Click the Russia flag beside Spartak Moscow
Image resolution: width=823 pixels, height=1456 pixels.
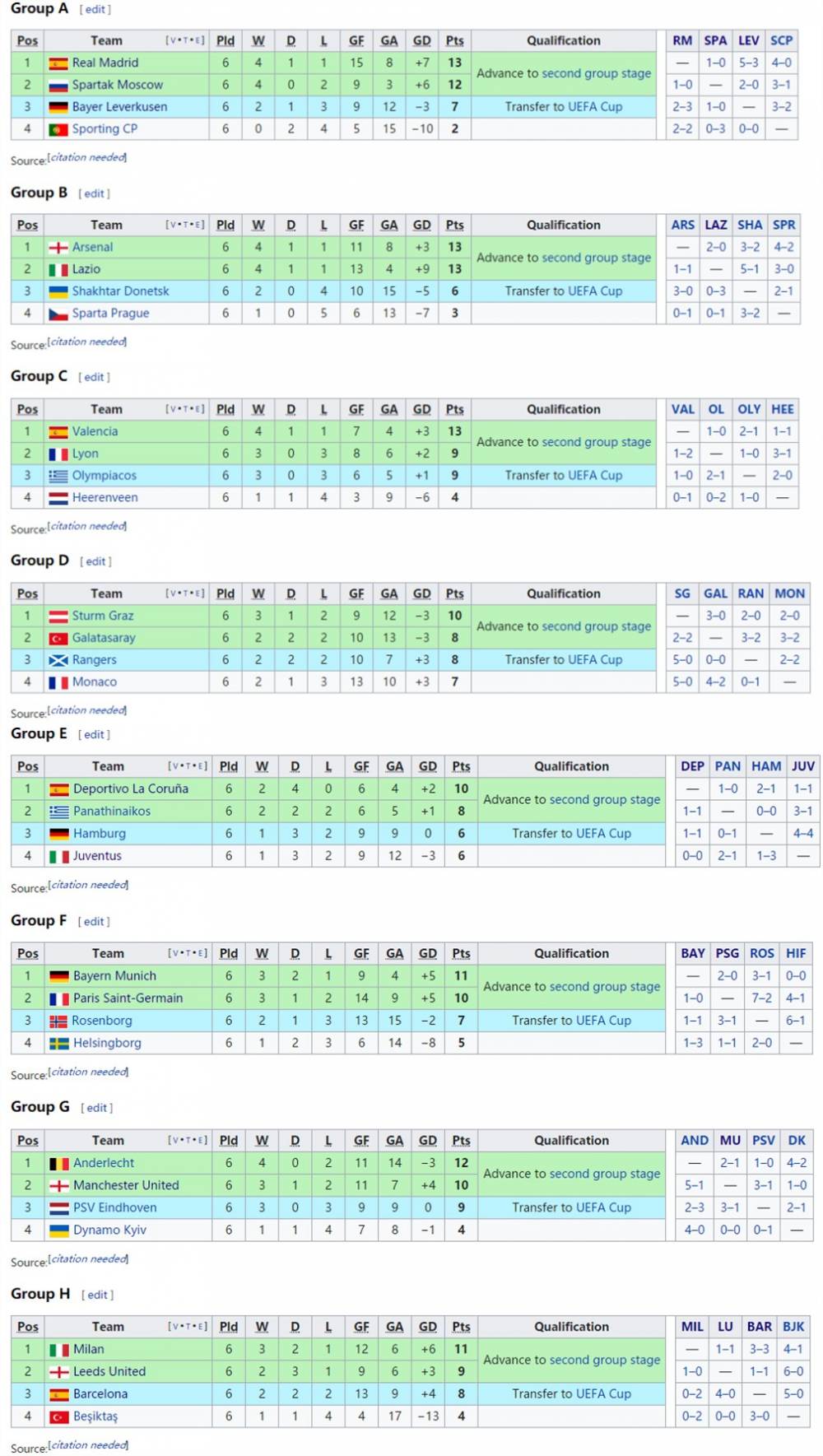tap(58, 86)
